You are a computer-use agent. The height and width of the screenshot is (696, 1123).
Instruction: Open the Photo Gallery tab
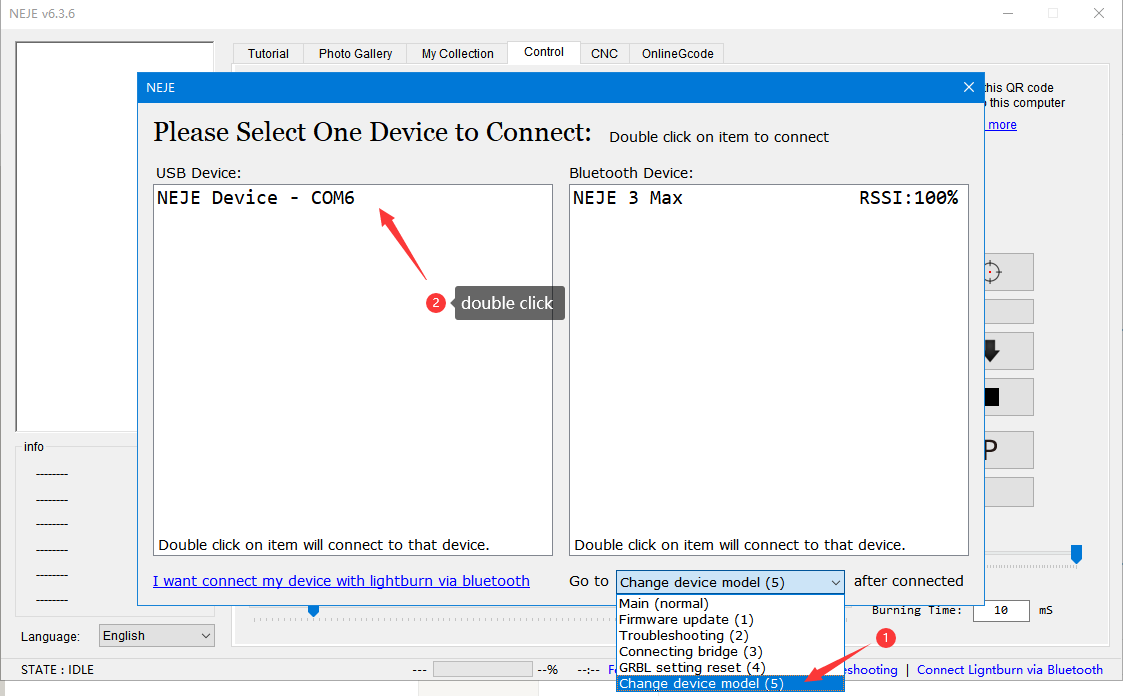(355, 54)
